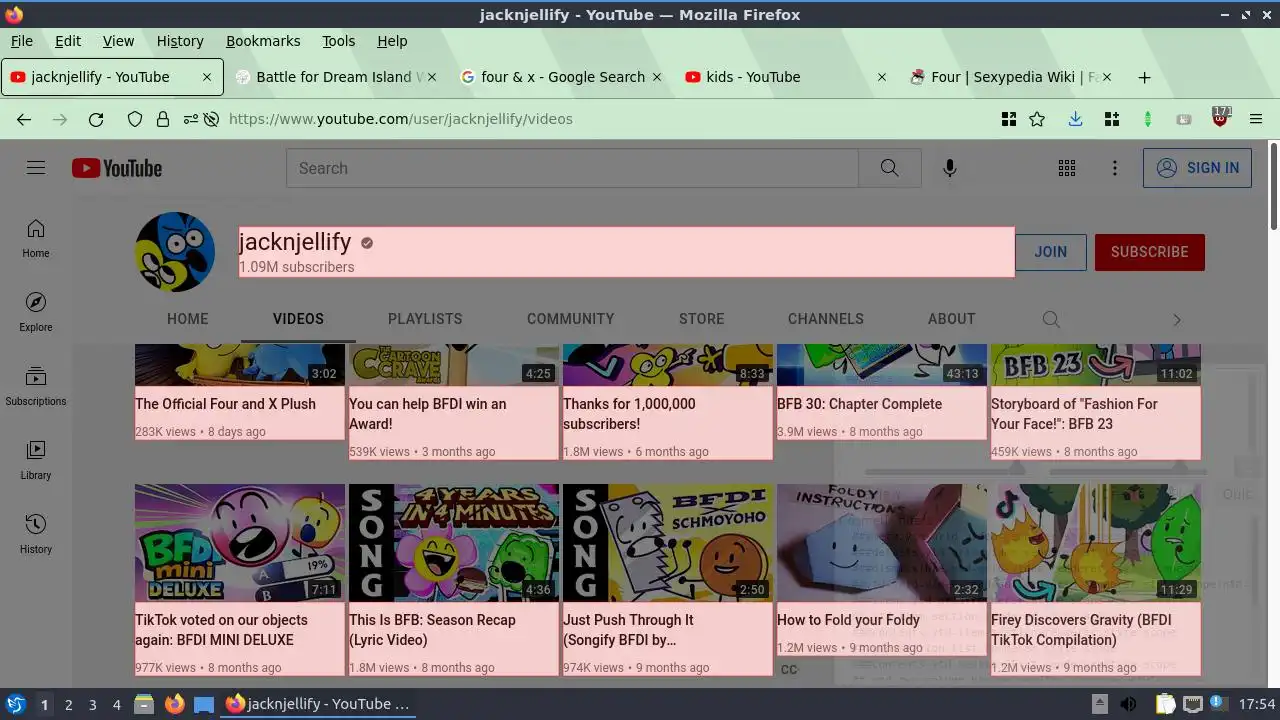Click the page vertical scrollbar
Image resolution: width=1280 pixels, height=720 pixels.
1273,184
